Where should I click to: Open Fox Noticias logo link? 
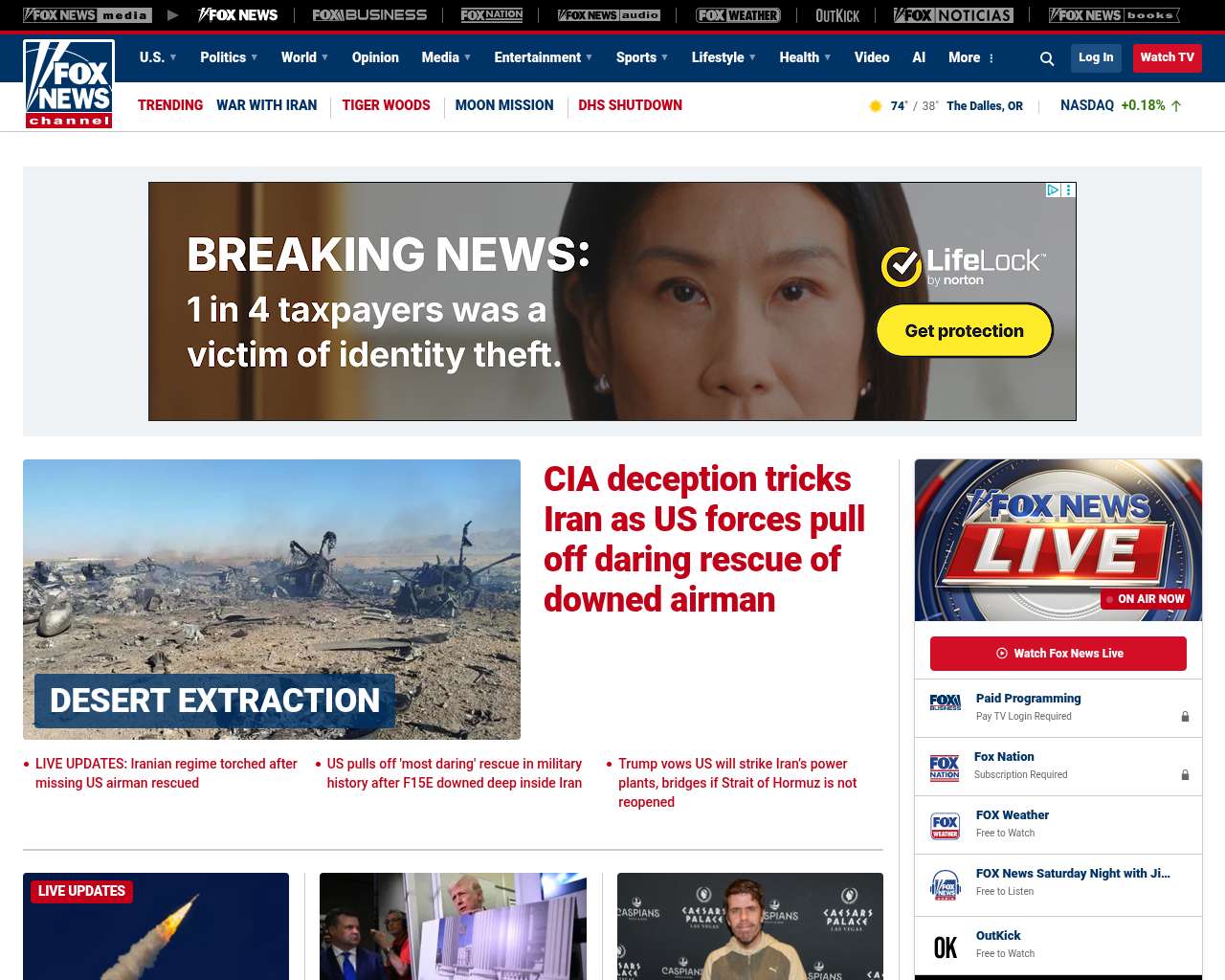953,15
